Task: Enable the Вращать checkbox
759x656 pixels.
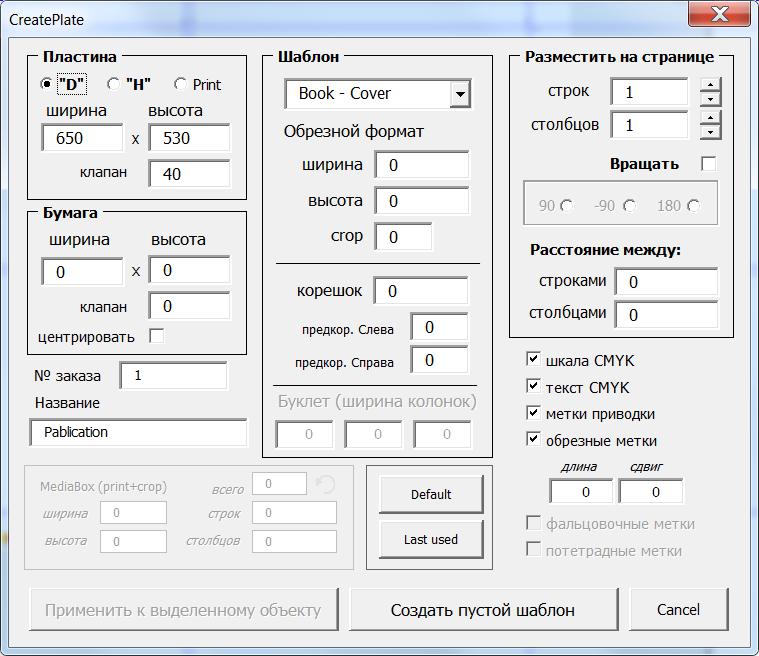Action: pos(709,164)
